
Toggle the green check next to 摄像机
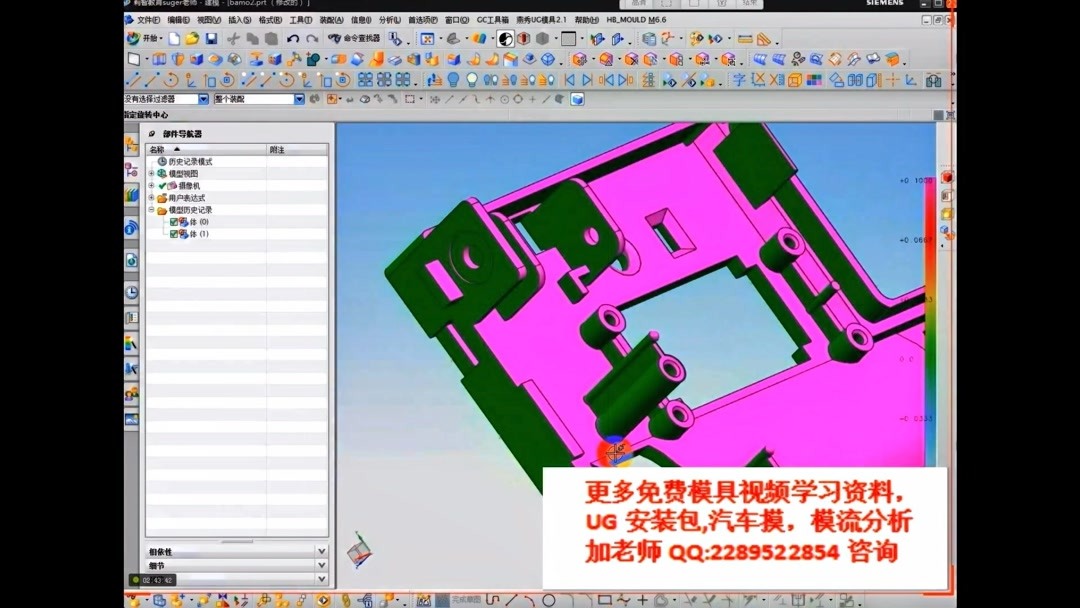(162, 185)
